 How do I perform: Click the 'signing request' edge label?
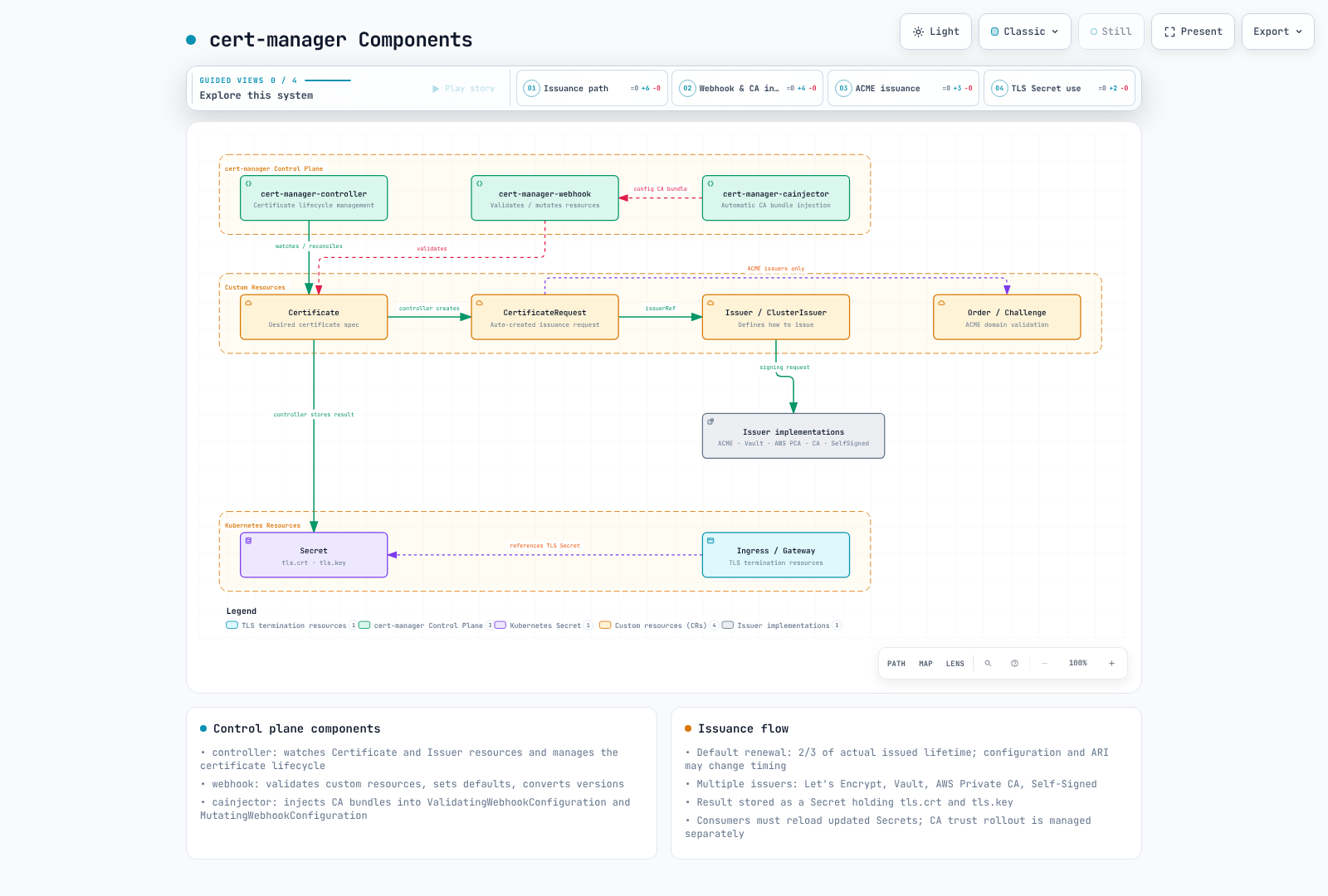(784, 368)
